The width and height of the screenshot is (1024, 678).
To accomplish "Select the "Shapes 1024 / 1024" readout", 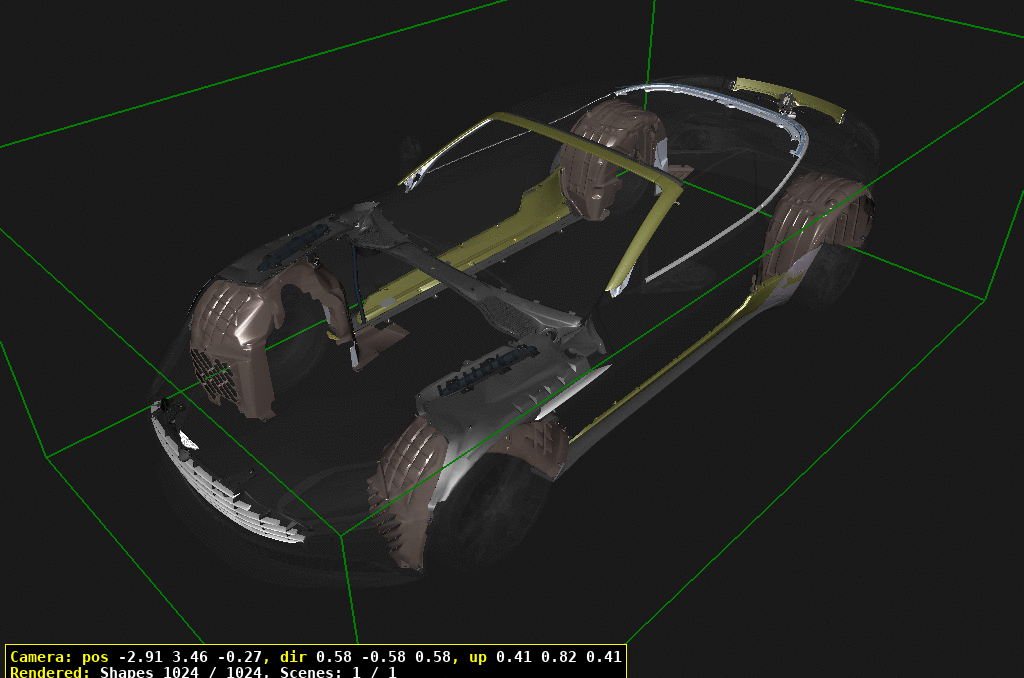I will tap(177, 672).
